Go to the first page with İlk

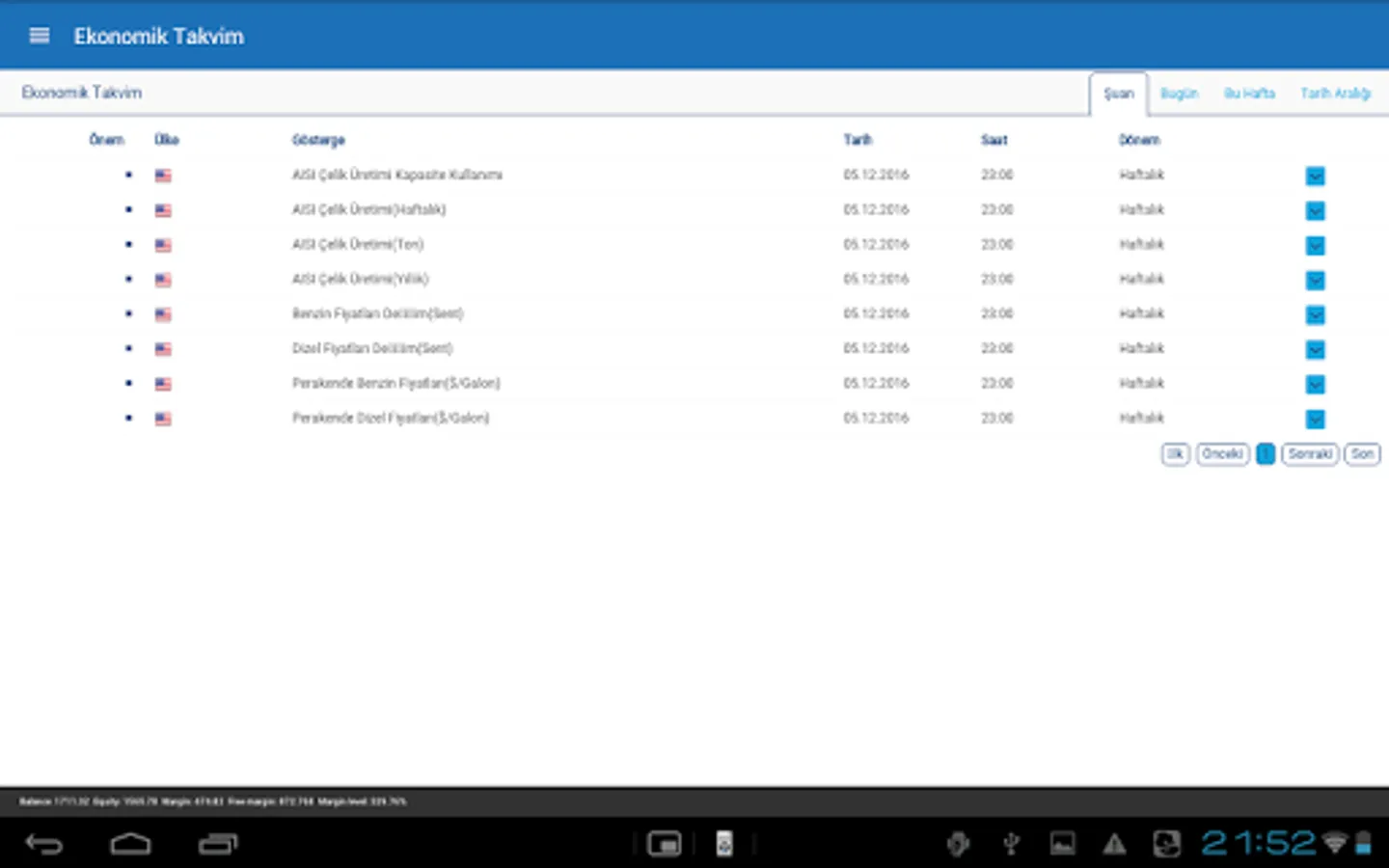pos(1175,454)
